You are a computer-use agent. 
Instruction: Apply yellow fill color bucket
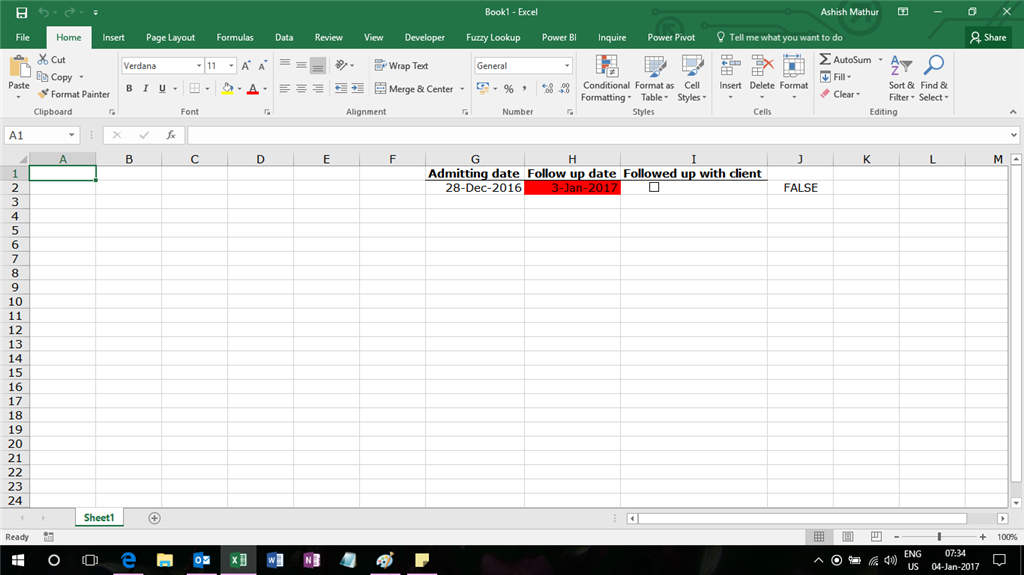pos(227,88)
